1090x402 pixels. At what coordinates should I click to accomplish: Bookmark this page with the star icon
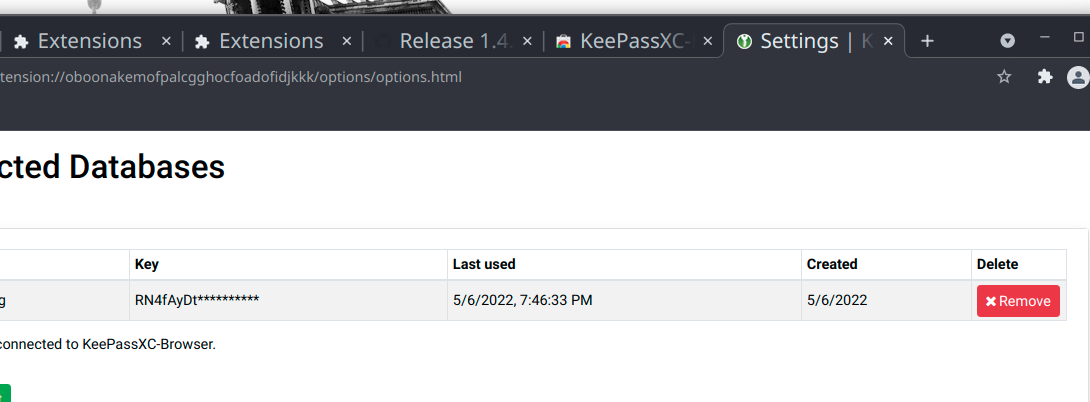click(x=1004, y=77)
